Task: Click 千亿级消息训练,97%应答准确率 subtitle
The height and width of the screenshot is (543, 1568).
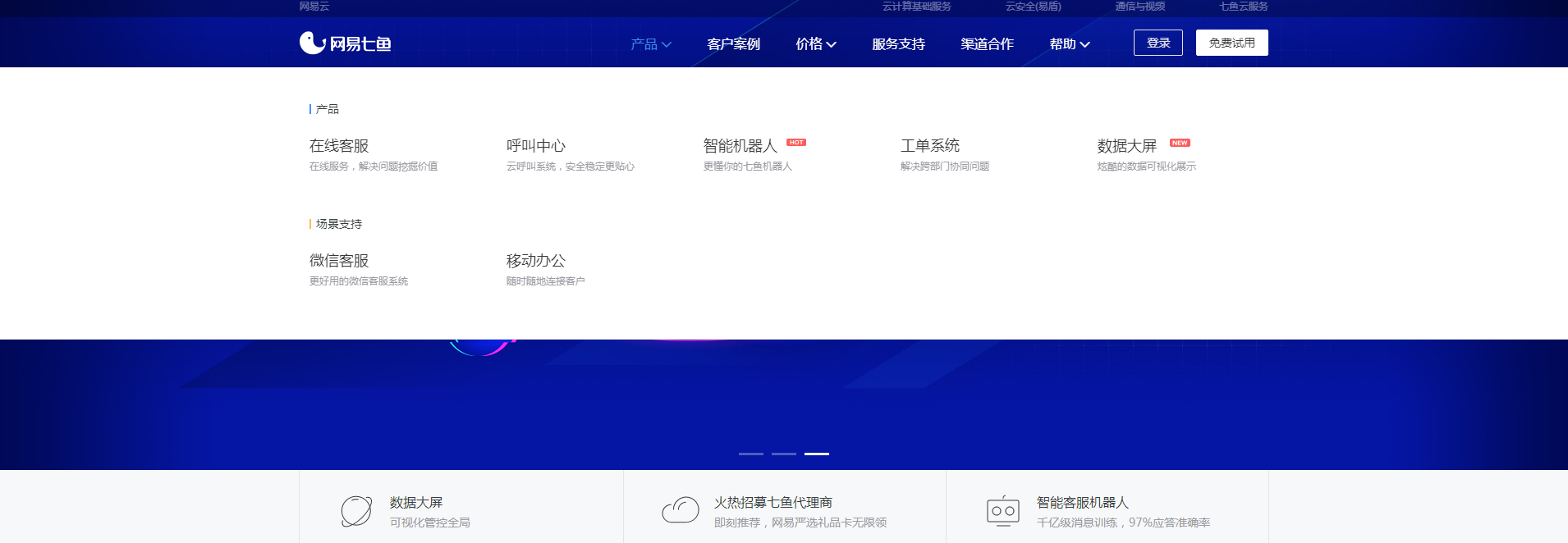Action: tap(1124, 522)
